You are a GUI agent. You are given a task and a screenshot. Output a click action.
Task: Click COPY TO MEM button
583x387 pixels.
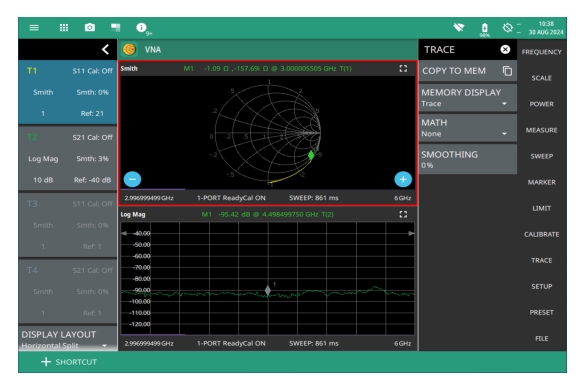point(468,71)
